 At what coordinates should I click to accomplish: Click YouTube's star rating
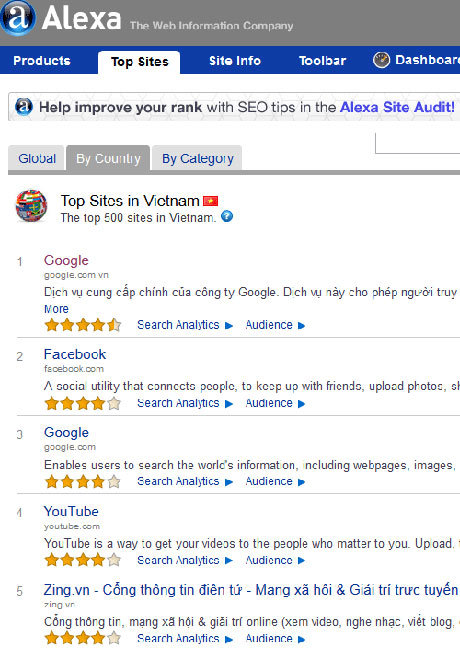83,560
